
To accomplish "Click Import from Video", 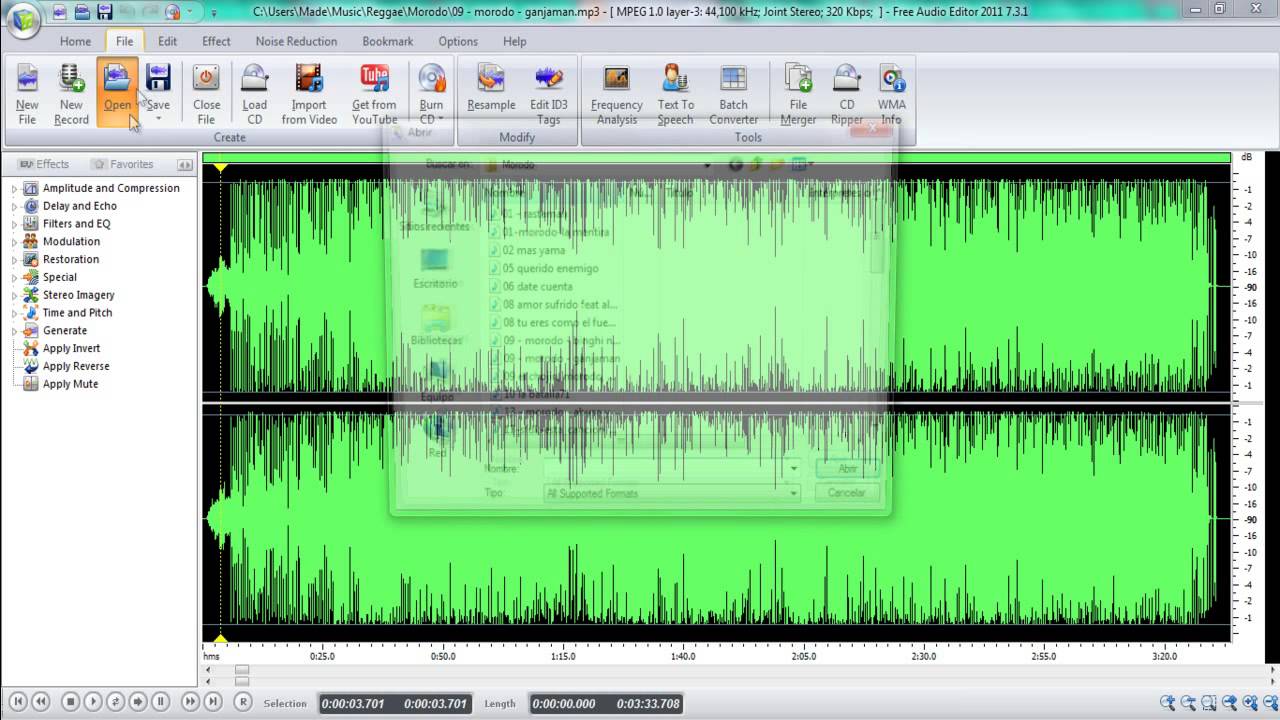I will pos(309,95).
